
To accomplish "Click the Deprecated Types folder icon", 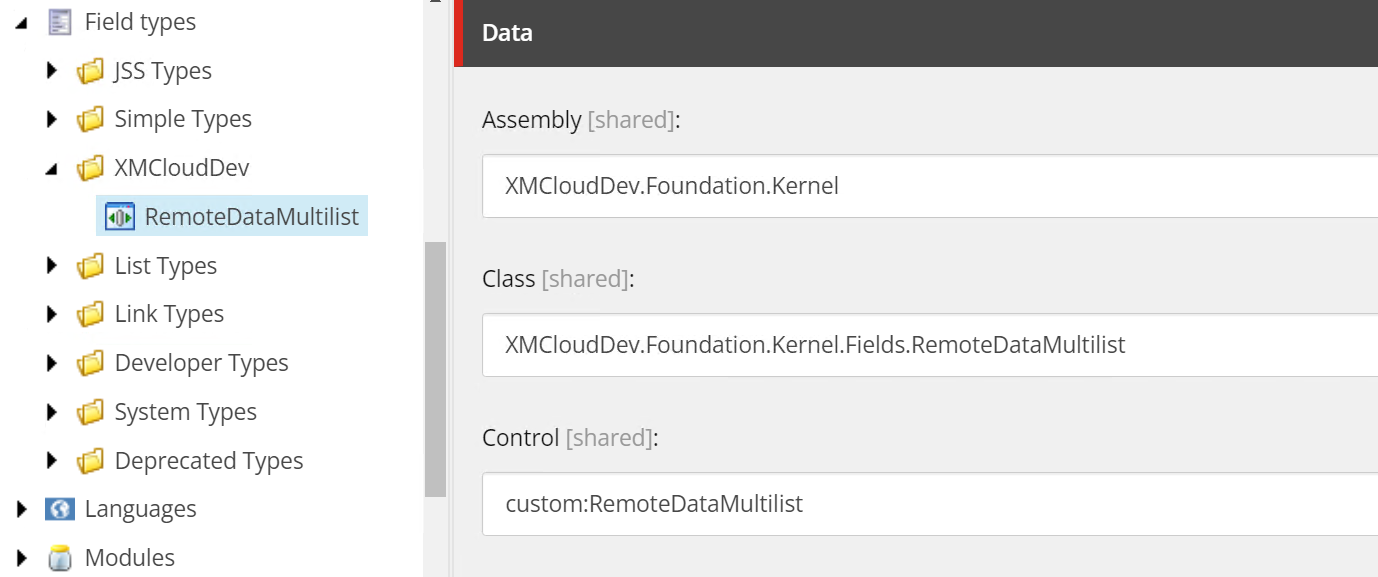I will tap(90, 460).
